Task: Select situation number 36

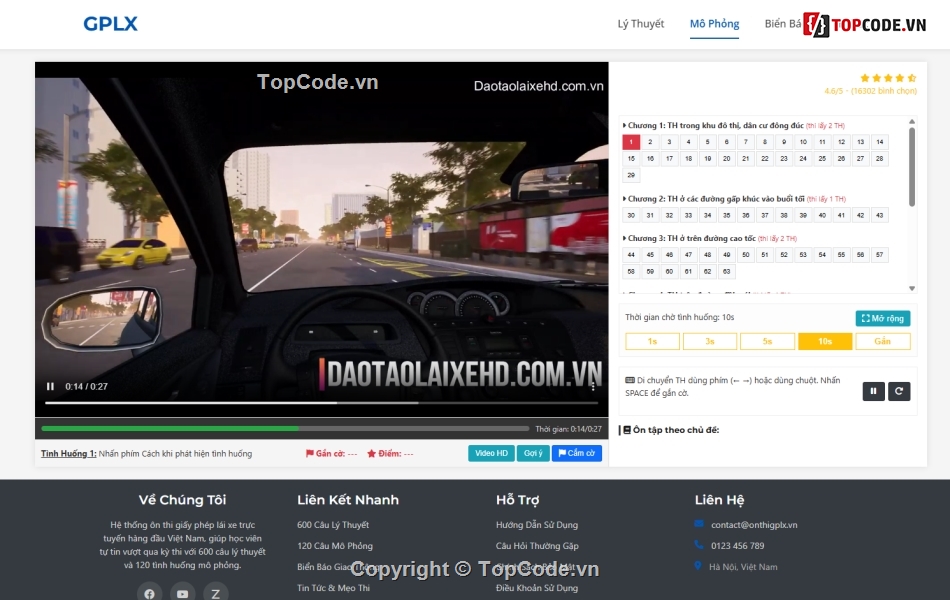Action: (x=746, y=215)
